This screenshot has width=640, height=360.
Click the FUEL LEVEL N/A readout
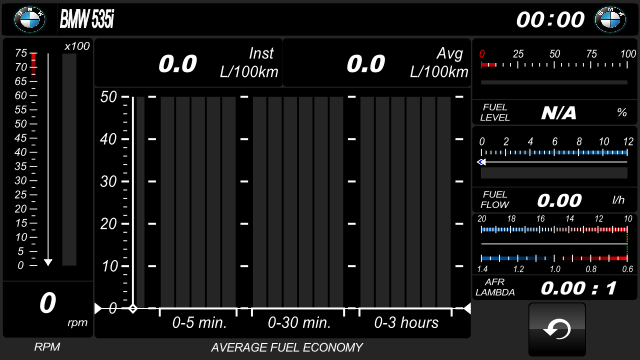click(x=558, y=113)
